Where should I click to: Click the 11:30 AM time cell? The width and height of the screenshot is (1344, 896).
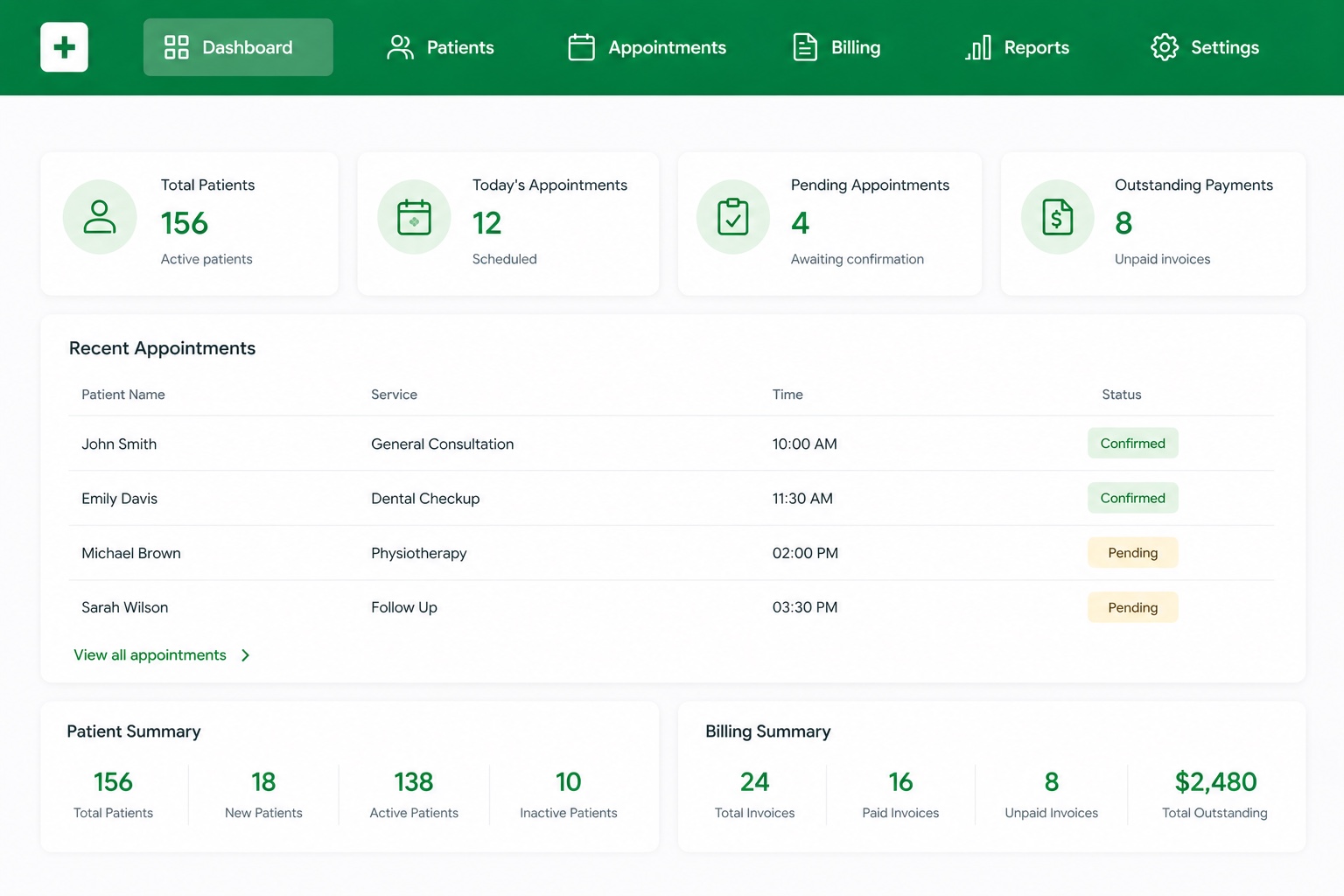802,498
